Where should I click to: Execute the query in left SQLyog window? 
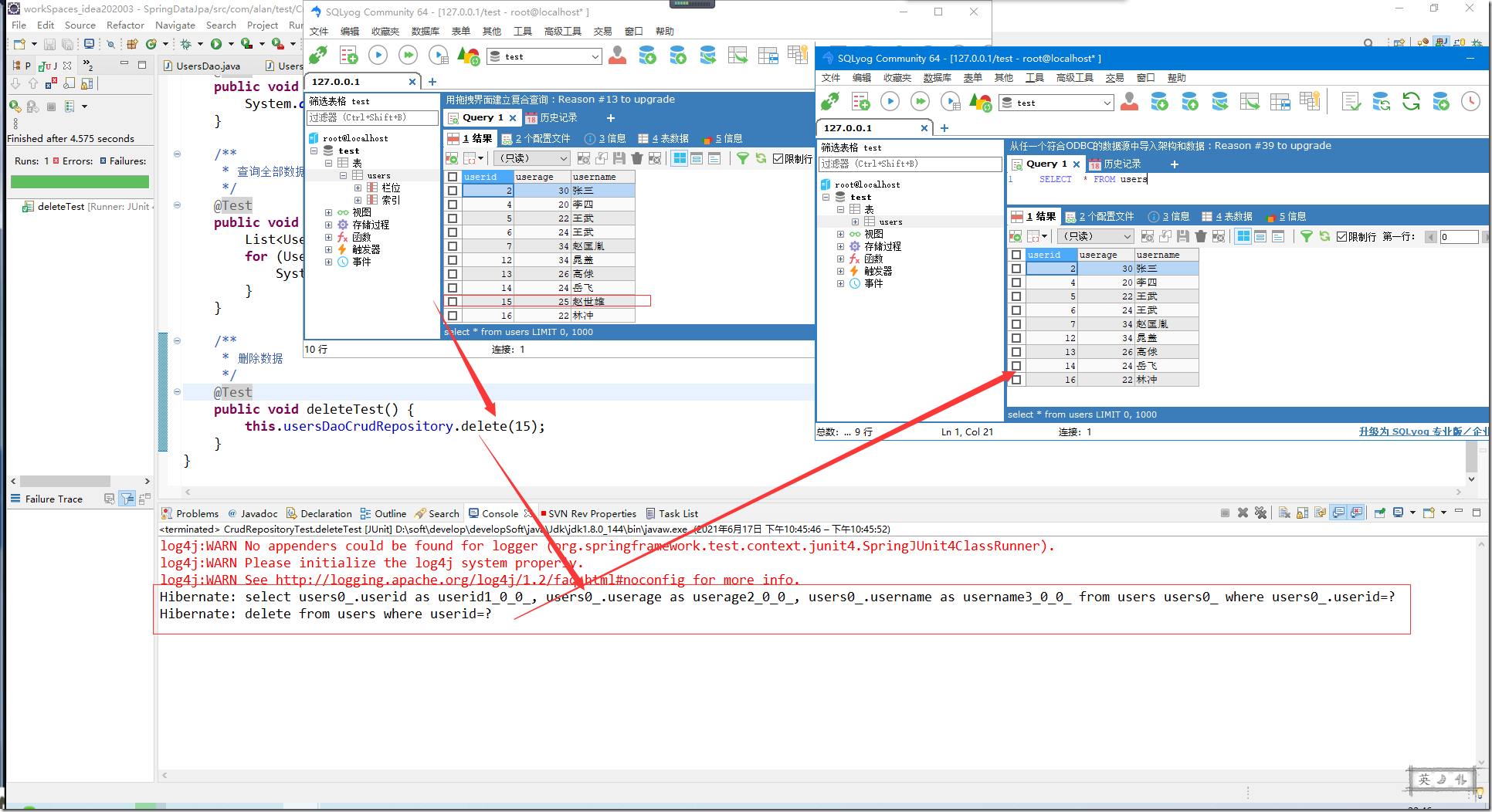click(378, 56)
